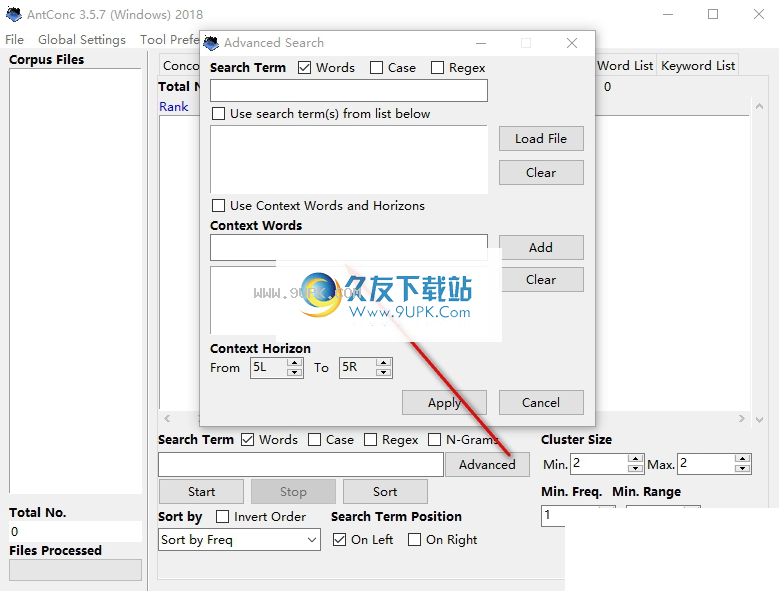This screenshot has width=779, height=591.
Task: Open the File menu
Action: tap(14, 40)
